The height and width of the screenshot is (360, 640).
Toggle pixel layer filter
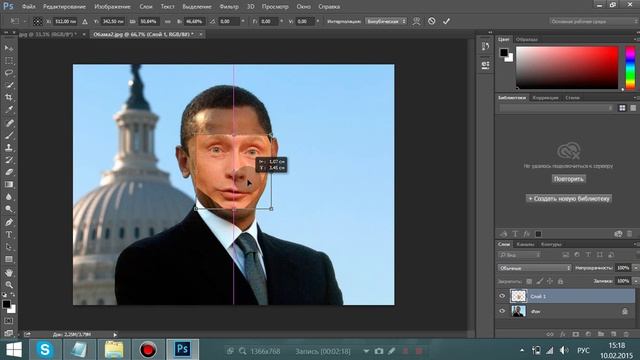566,255
